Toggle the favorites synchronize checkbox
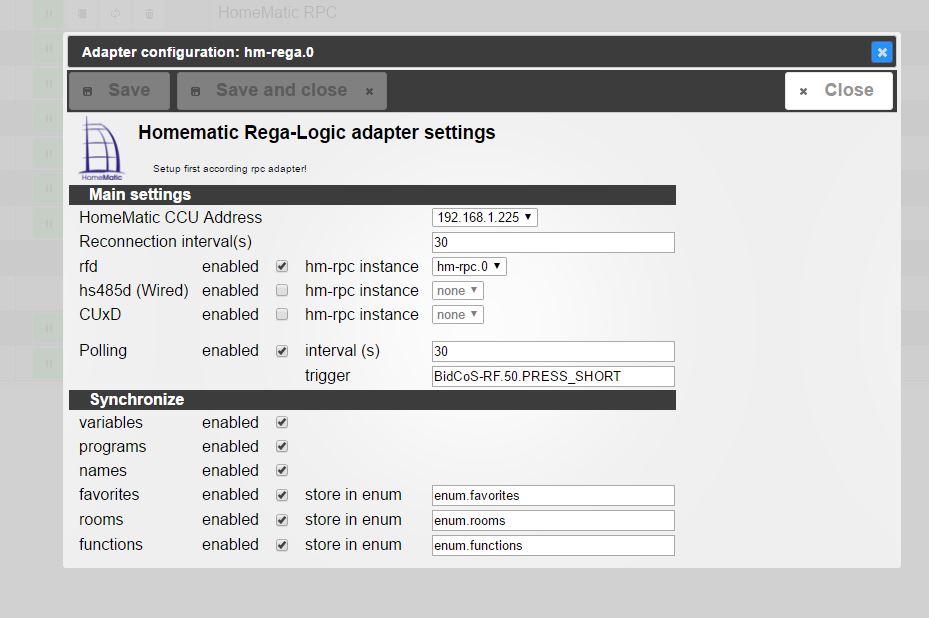Screen dimensions: 929x618 coord(282,495)
